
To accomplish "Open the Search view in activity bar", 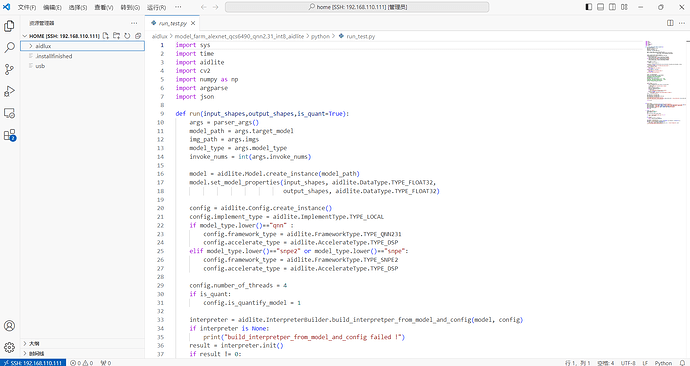I will click(x=9, y=48).
